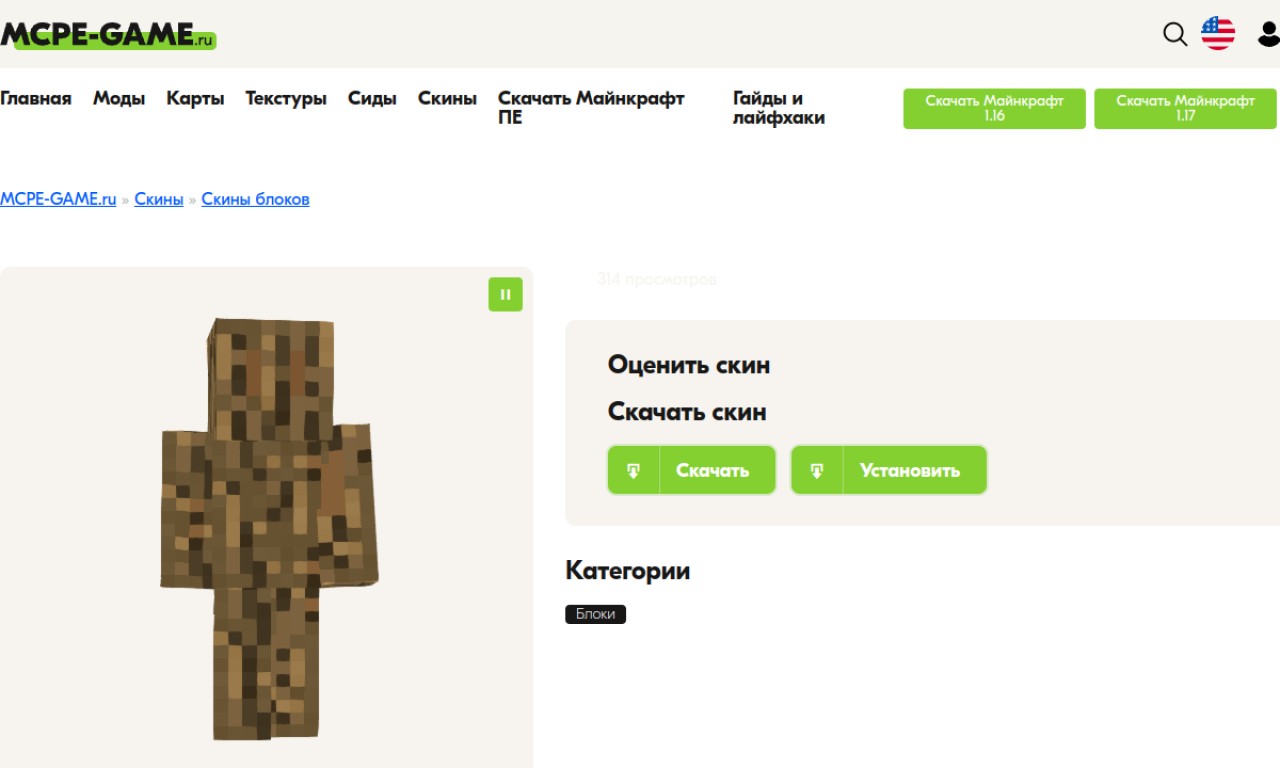Open the Главная menu item
The image size is (1280, 768).
(x=36, y=98)
